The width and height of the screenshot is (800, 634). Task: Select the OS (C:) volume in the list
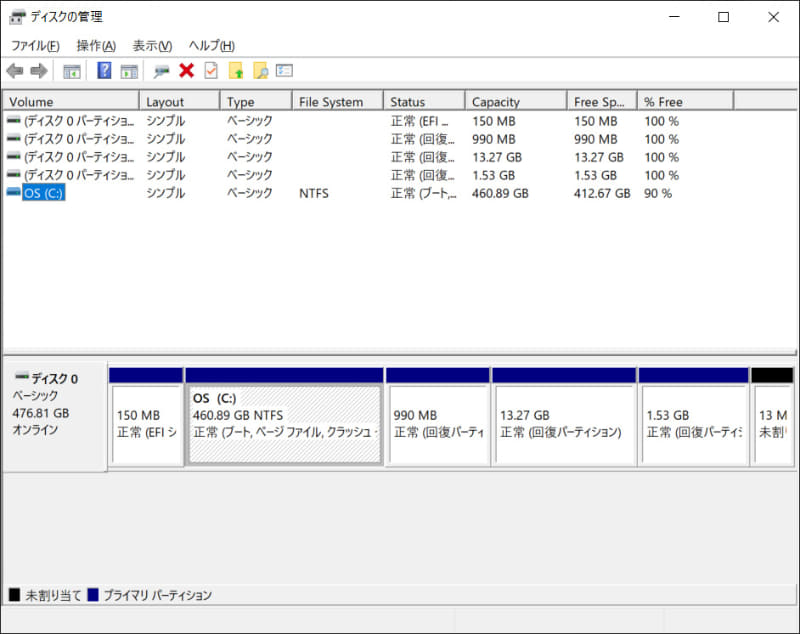42,193
